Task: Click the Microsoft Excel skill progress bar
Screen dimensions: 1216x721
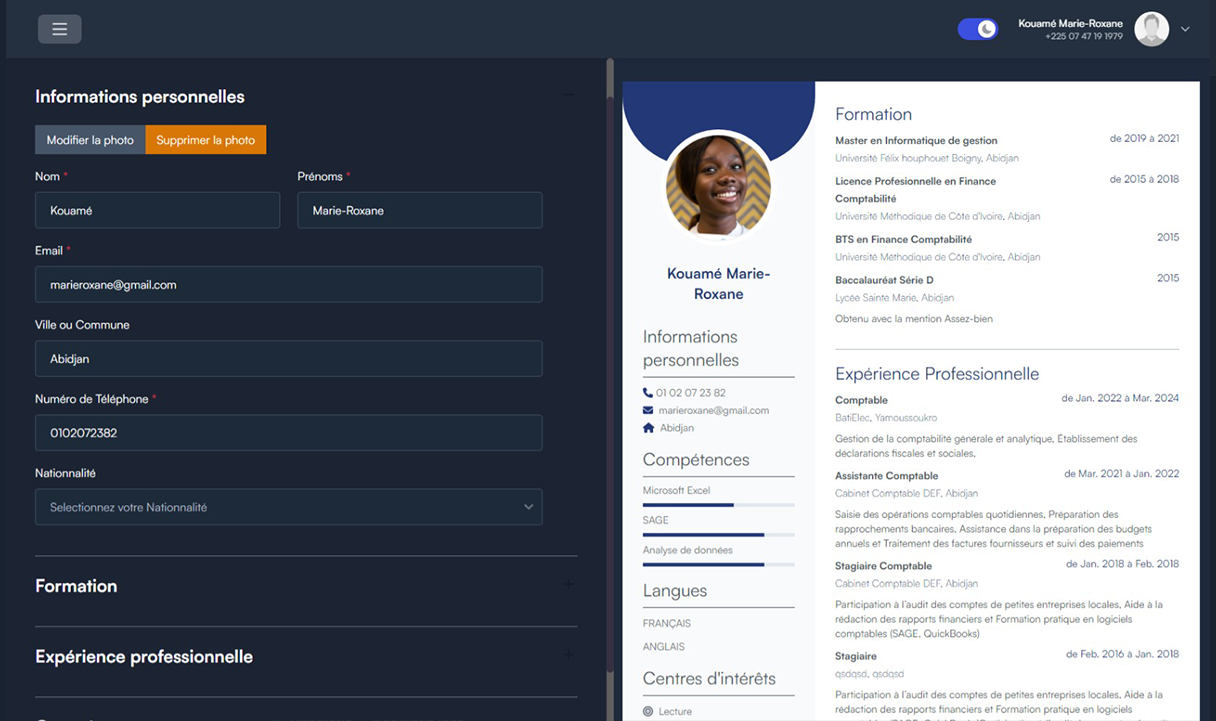Action: pyautogui.click(x=718, y=503)
